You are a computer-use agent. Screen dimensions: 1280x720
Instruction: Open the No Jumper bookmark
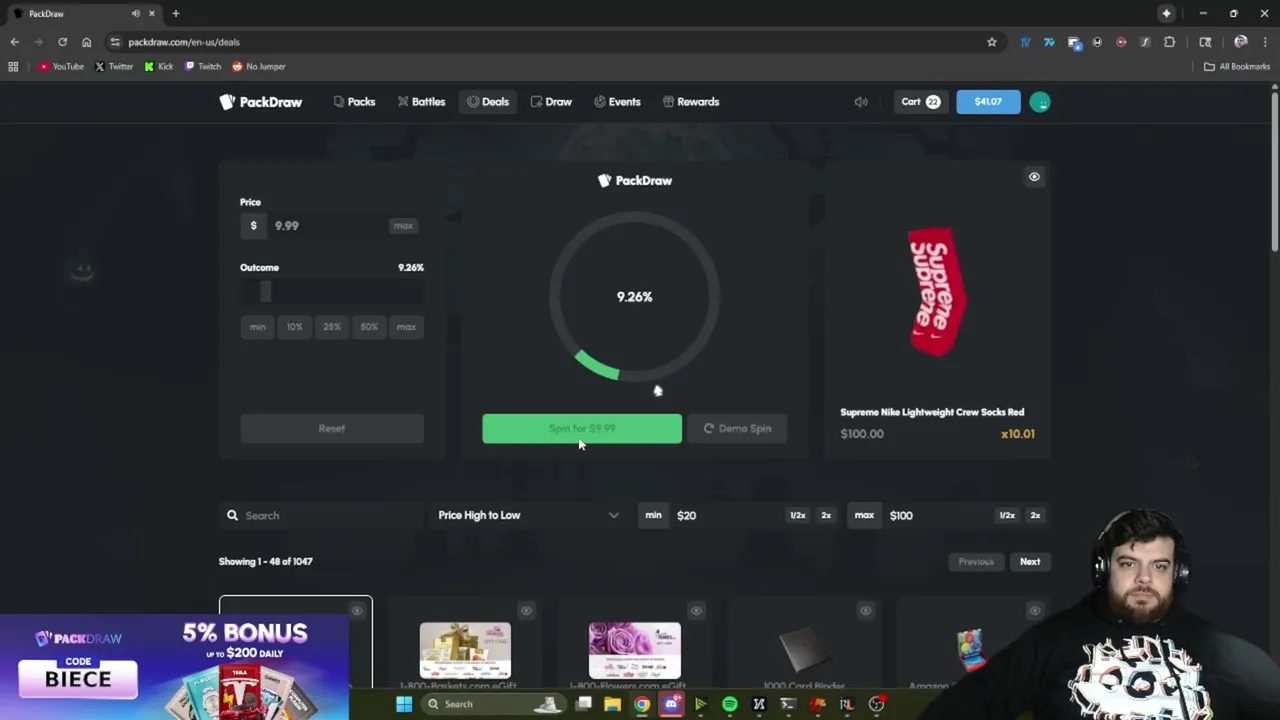259,67
